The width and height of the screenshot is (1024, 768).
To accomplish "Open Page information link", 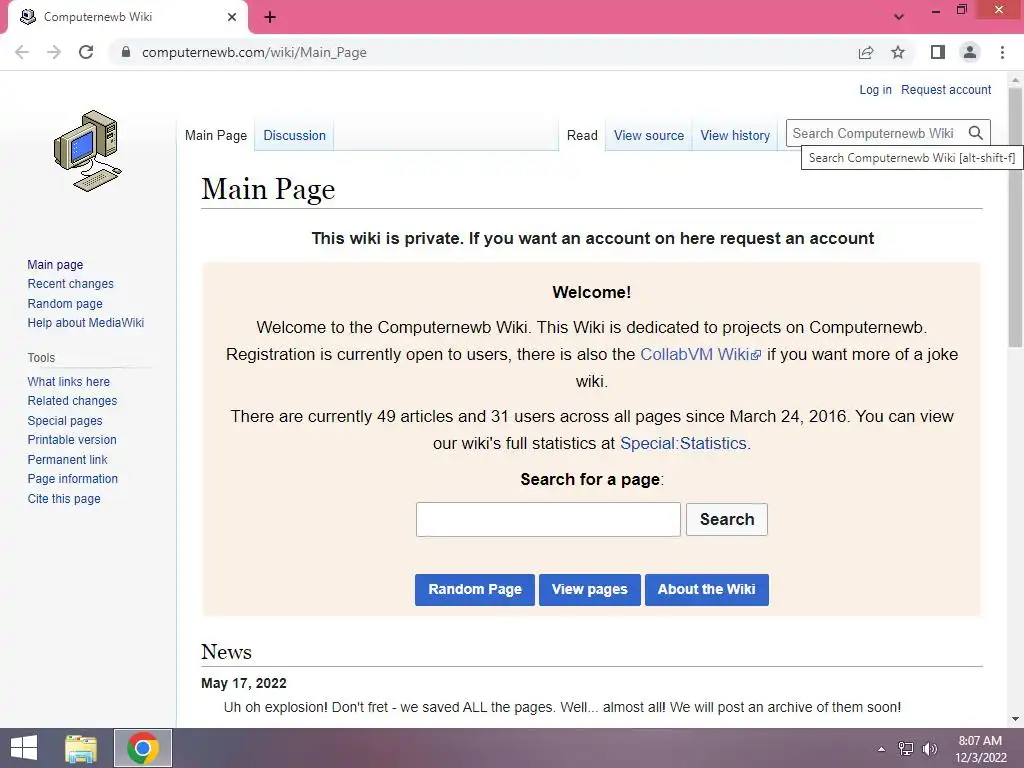I will coord(72,479).
